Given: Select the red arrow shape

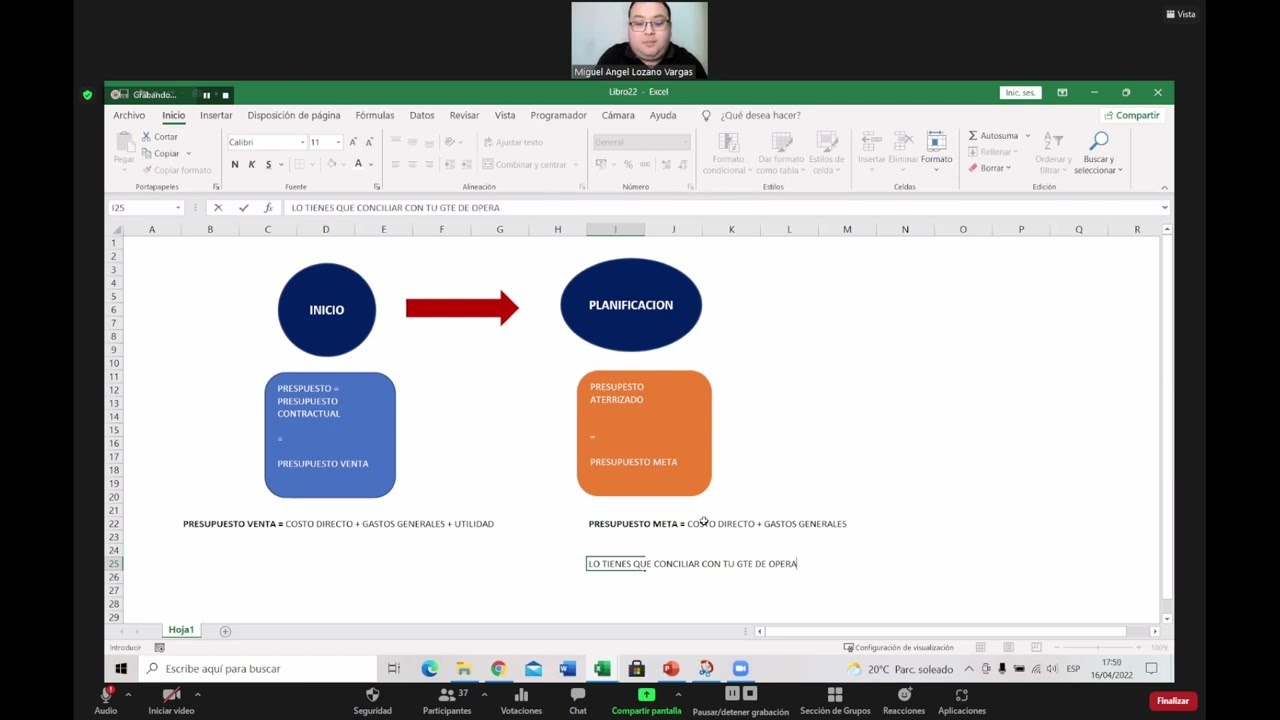Looking at the screenshot, I should 462,308.
